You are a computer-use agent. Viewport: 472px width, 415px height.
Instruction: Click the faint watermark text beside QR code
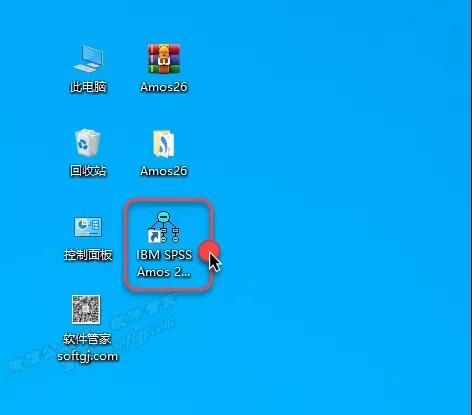point(148,320)
